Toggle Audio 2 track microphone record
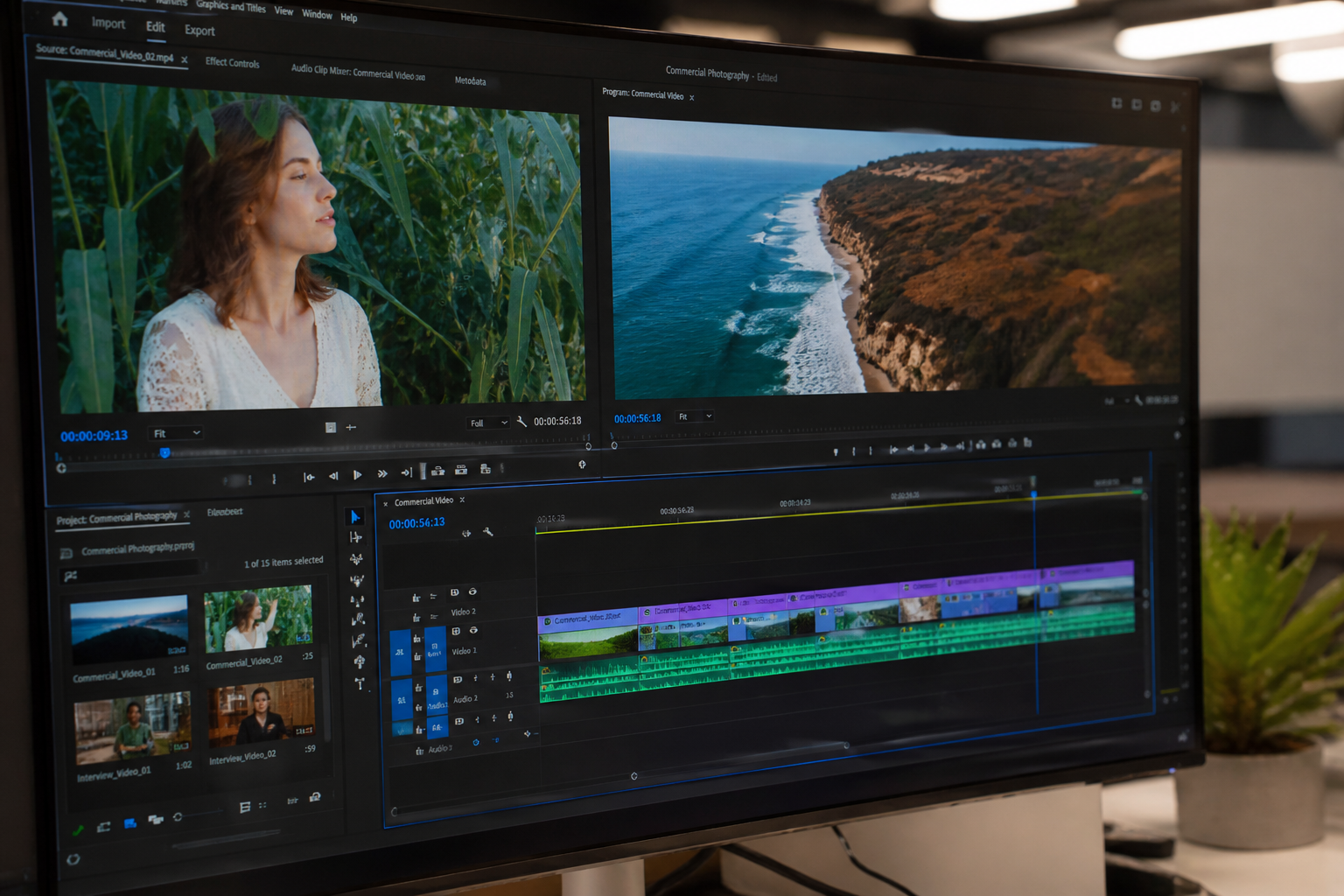Image resolution: width=1344 pixels, height=896 pixels. tap(509, 676)
